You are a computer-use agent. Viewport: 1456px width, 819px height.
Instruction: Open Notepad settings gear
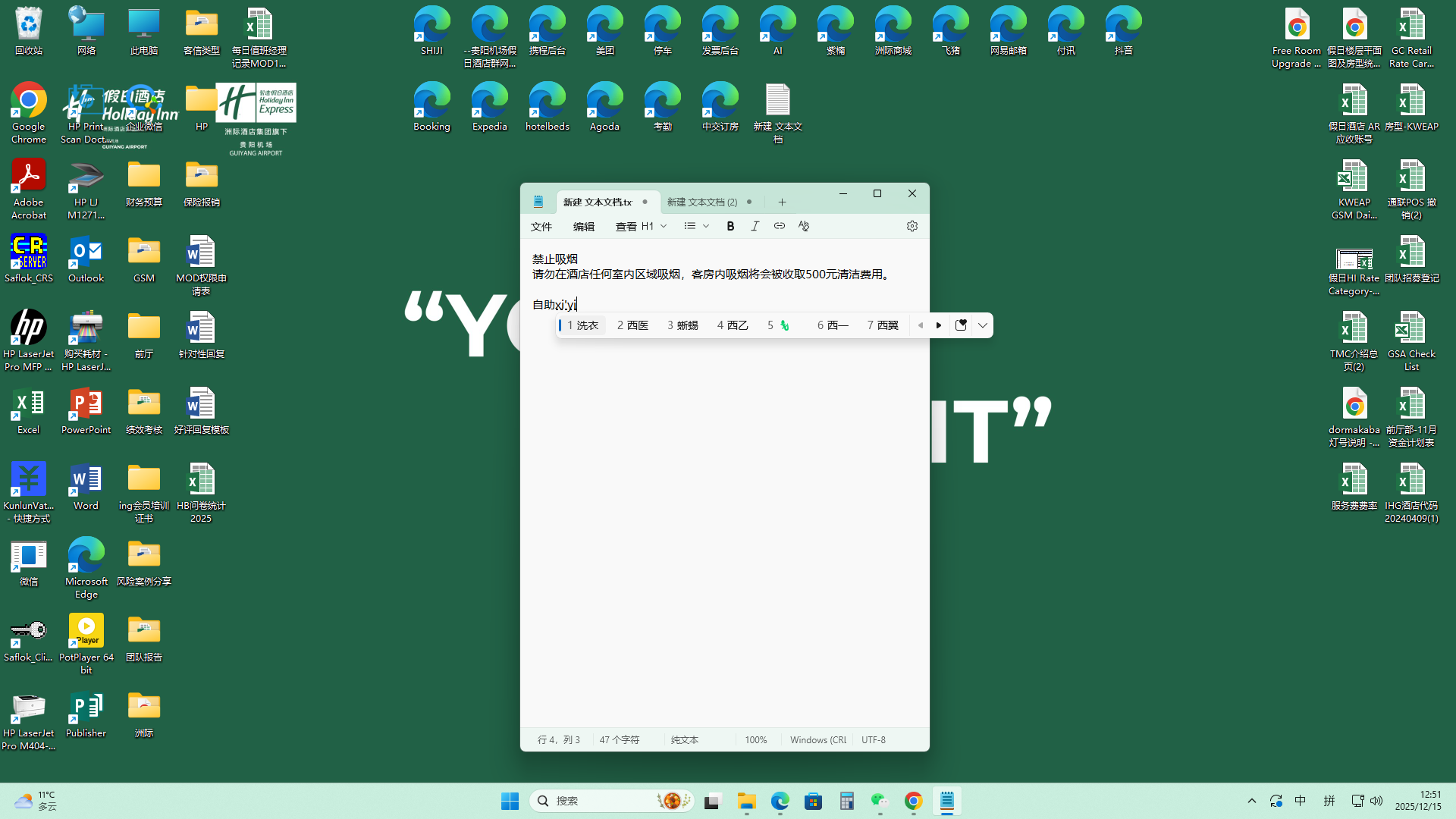click(x=912, y=226)
